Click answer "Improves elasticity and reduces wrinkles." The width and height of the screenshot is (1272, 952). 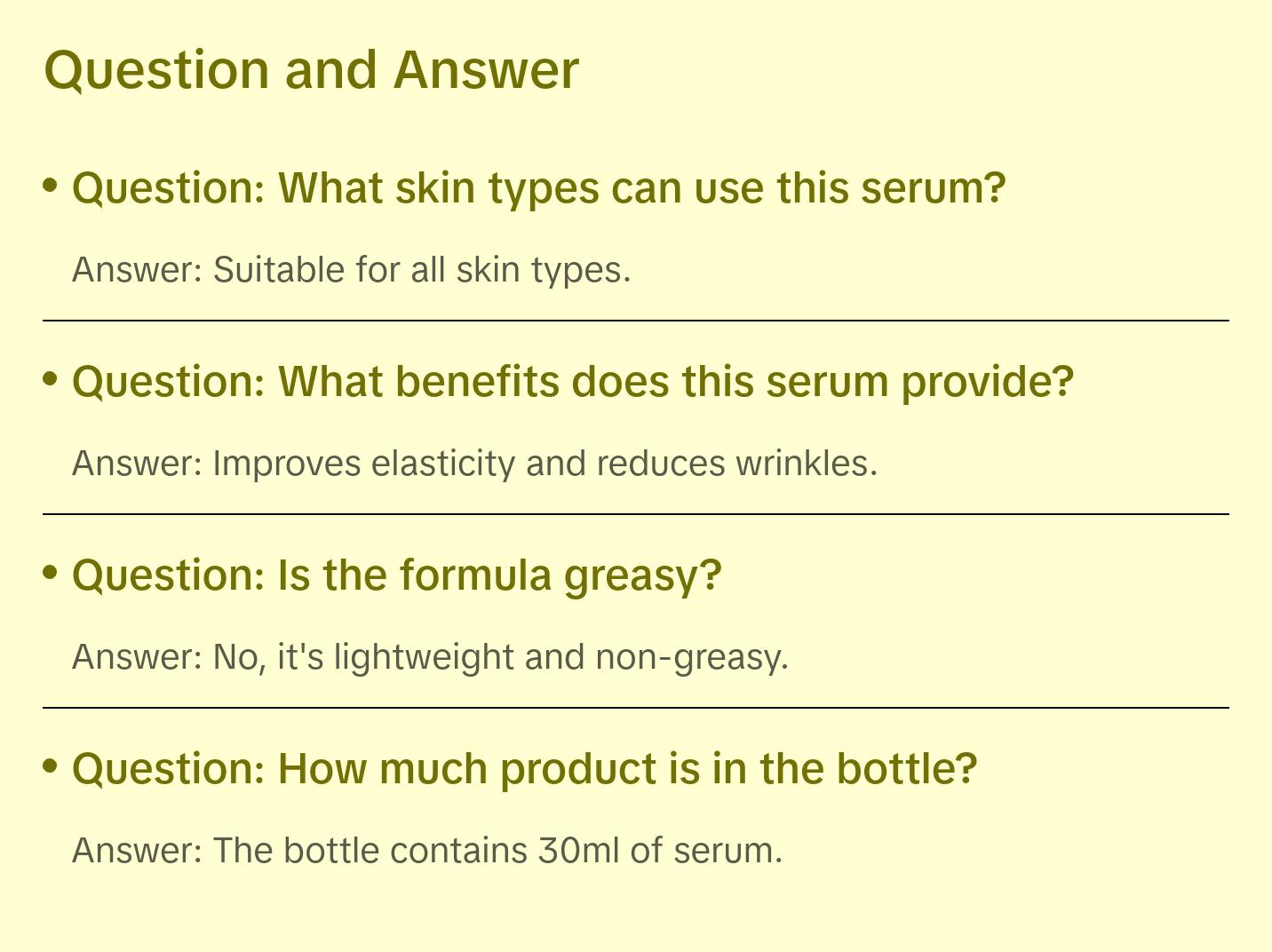pos(545,464)
